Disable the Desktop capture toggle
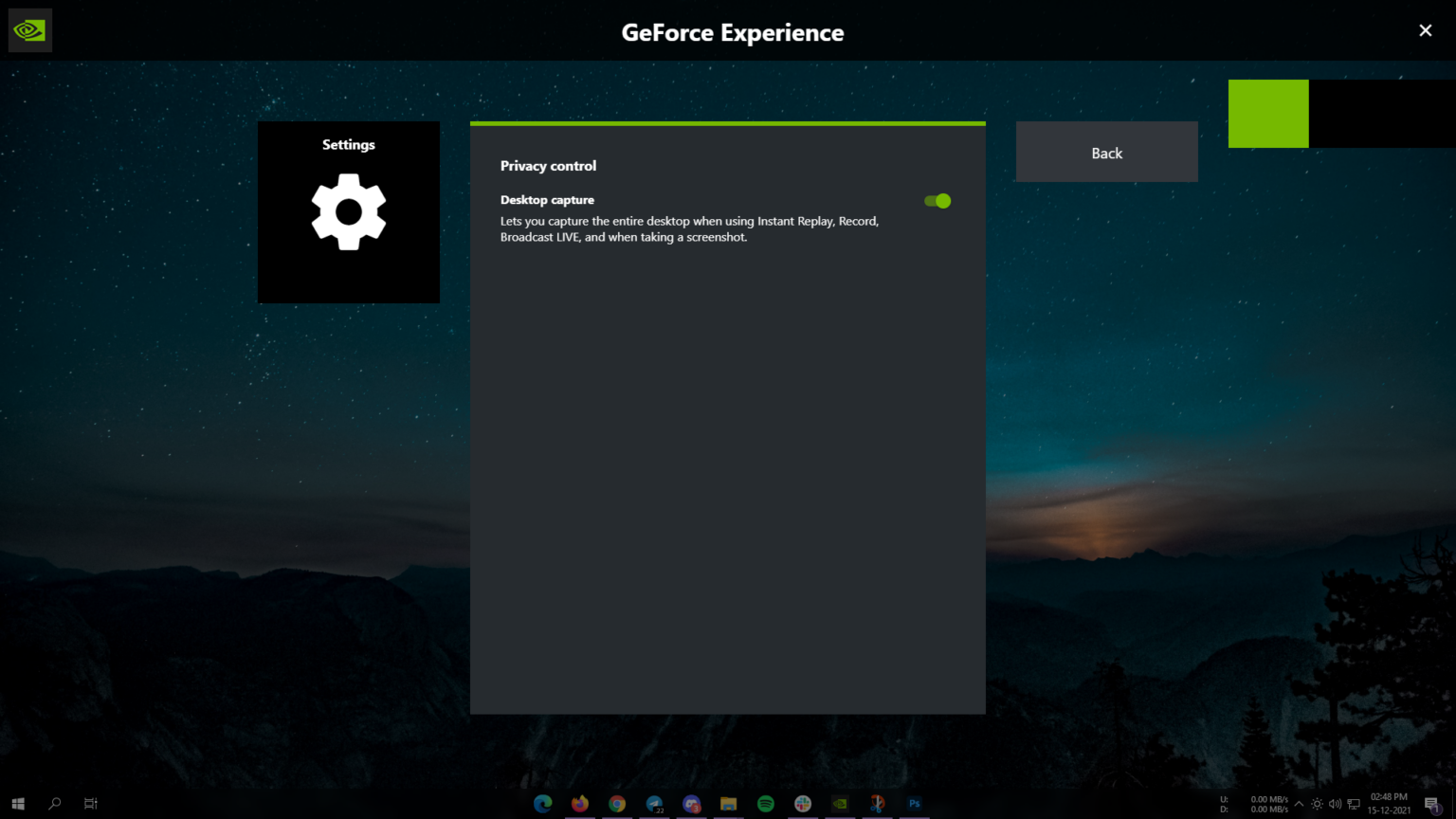 point(937,201)
